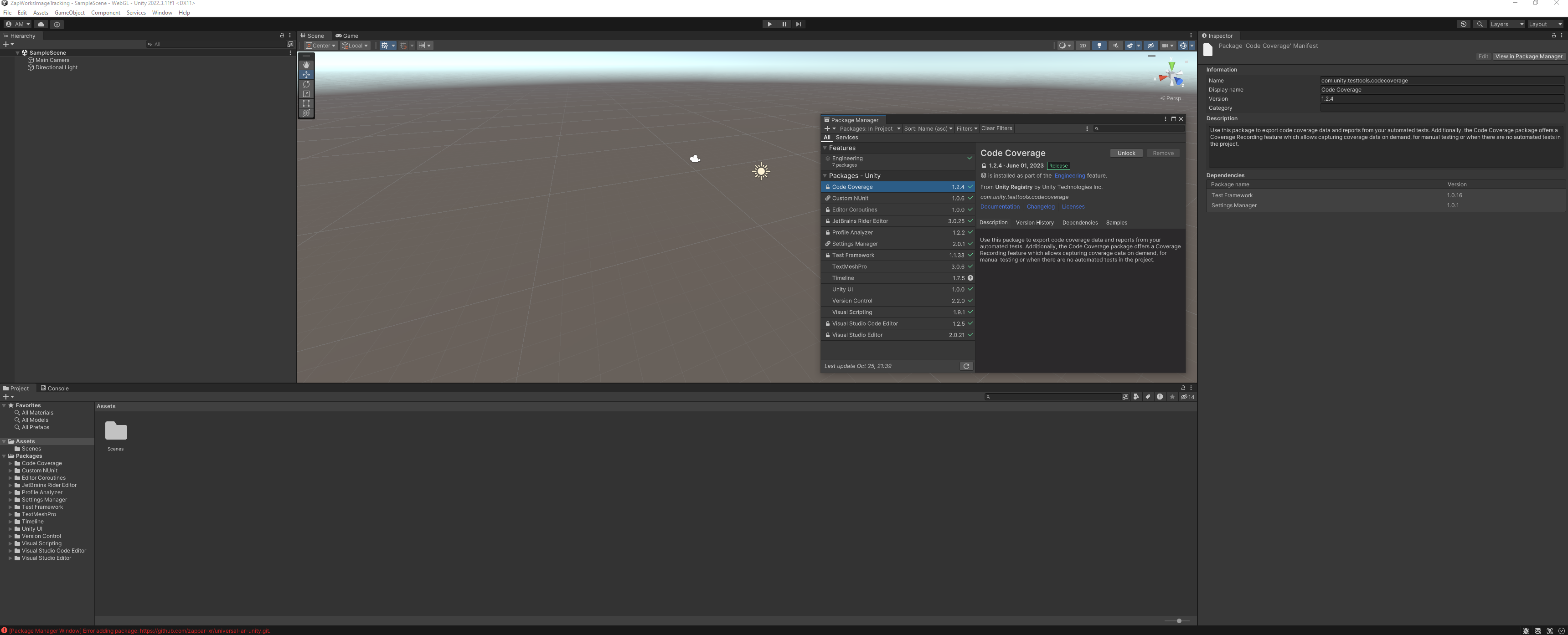
Task: Open the Layers dropdown
Action: (1506, 24)
